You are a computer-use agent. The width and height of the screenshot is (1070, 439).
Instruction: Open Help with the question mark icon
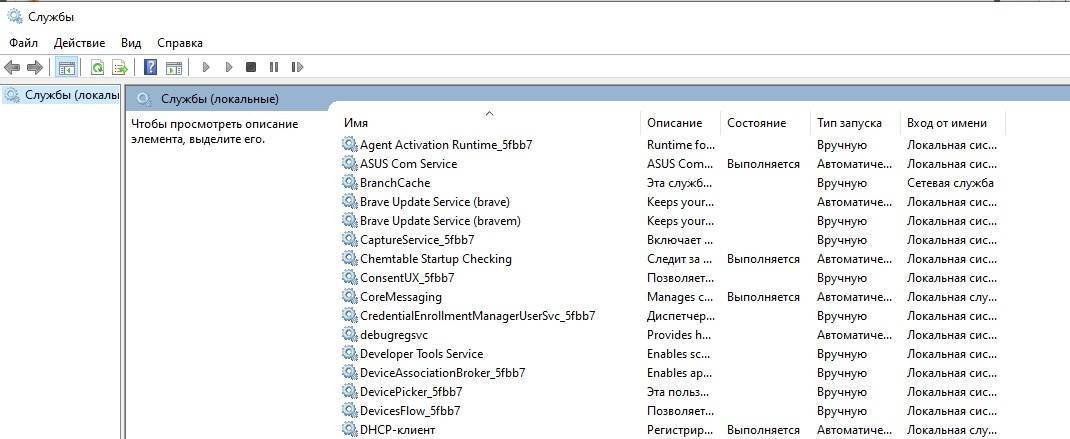click(x=151, y=67)
